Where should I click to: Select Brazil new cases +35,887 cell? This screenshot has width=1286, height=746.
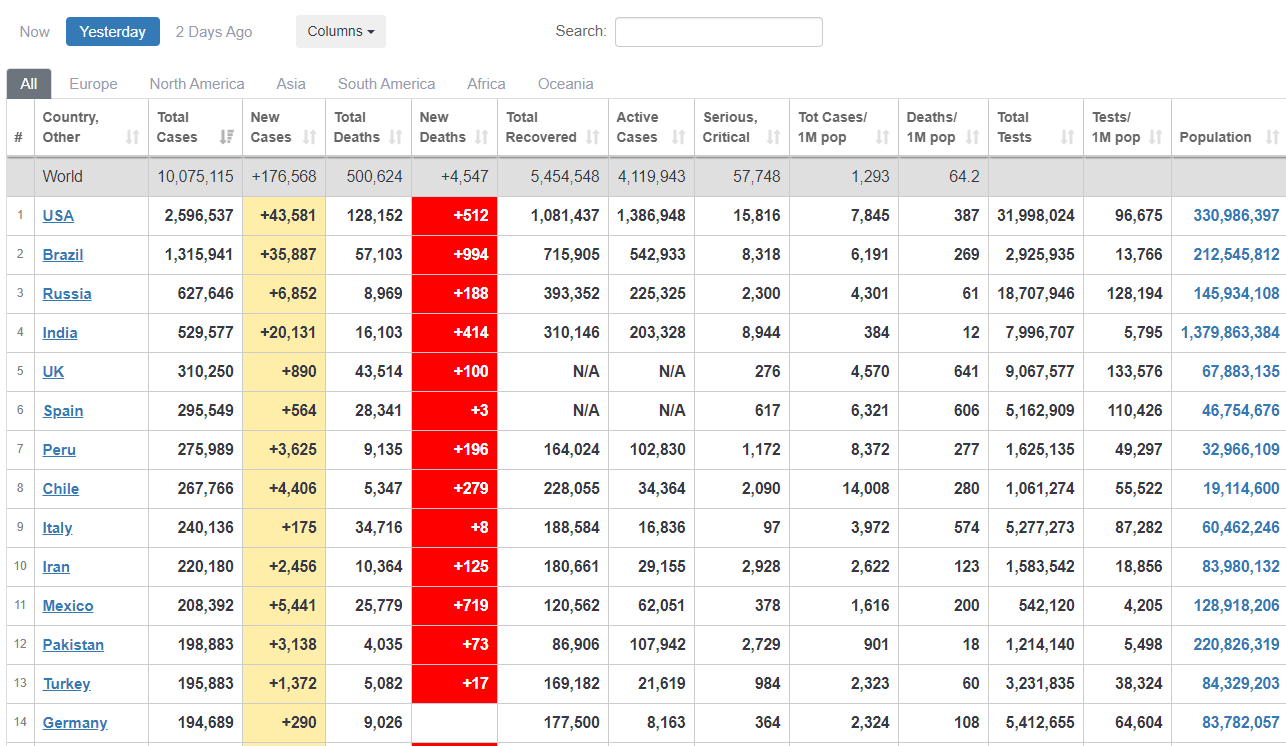(x=284, y=255)
